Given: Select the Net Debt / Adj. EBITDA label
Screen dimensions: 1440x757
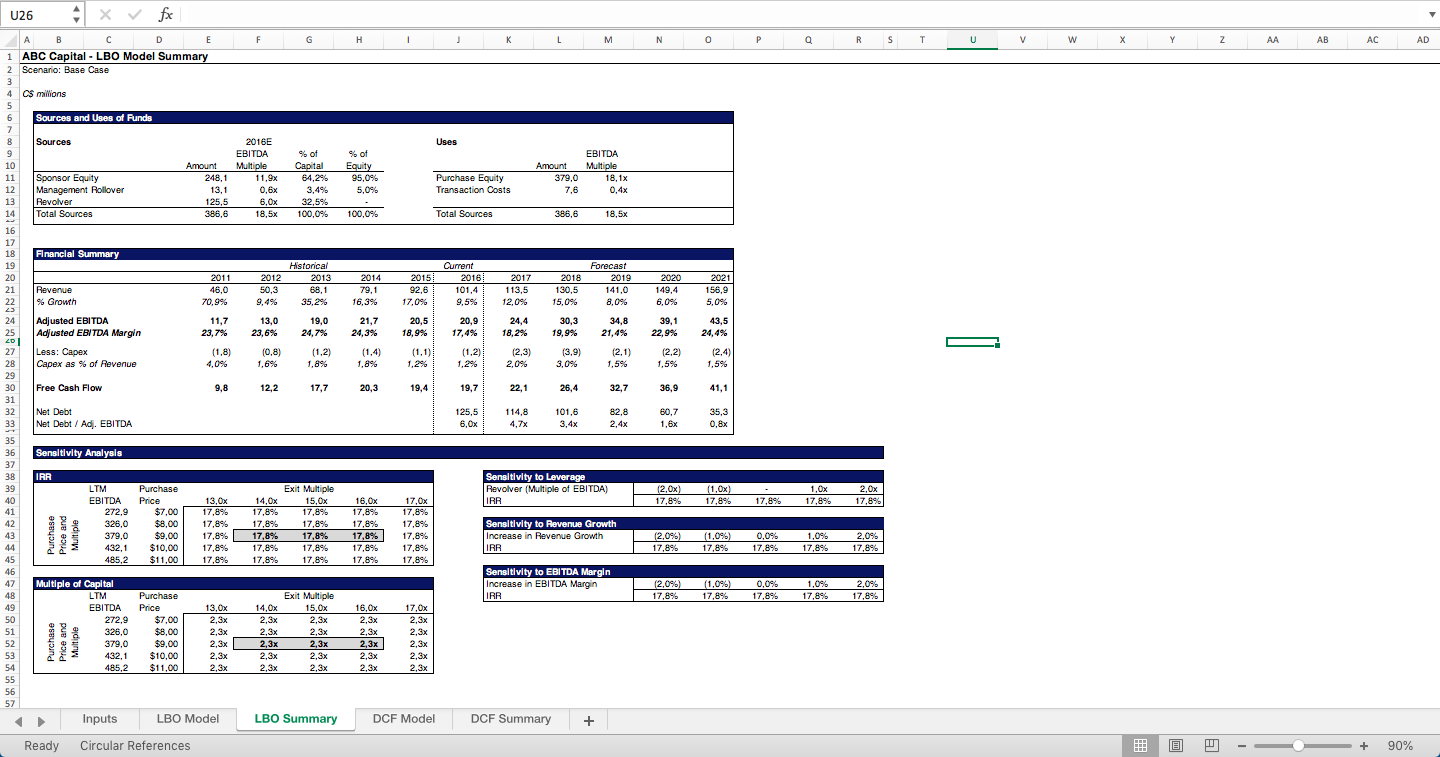Looking at the screenshot, I should pyautogui.click(x=84, y=424).
